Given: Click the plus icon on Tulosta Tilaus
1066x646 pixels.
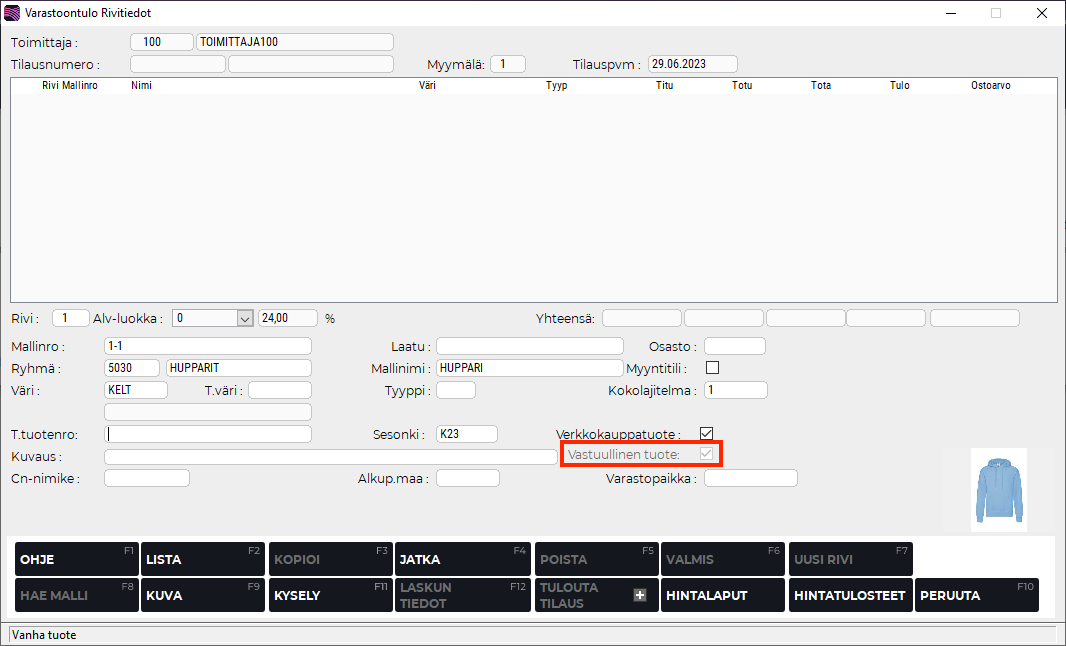Looking at the screenshot, I should click(640, 595).
